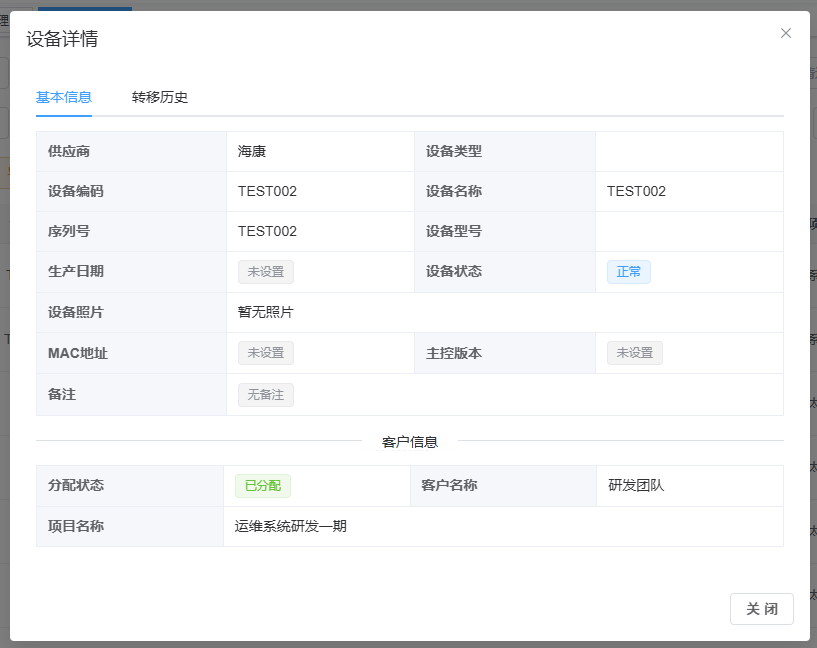817x648 pixels.
Task: Click the 无备注 tag in the 备注 row
Action: click(x=265, y=395)
